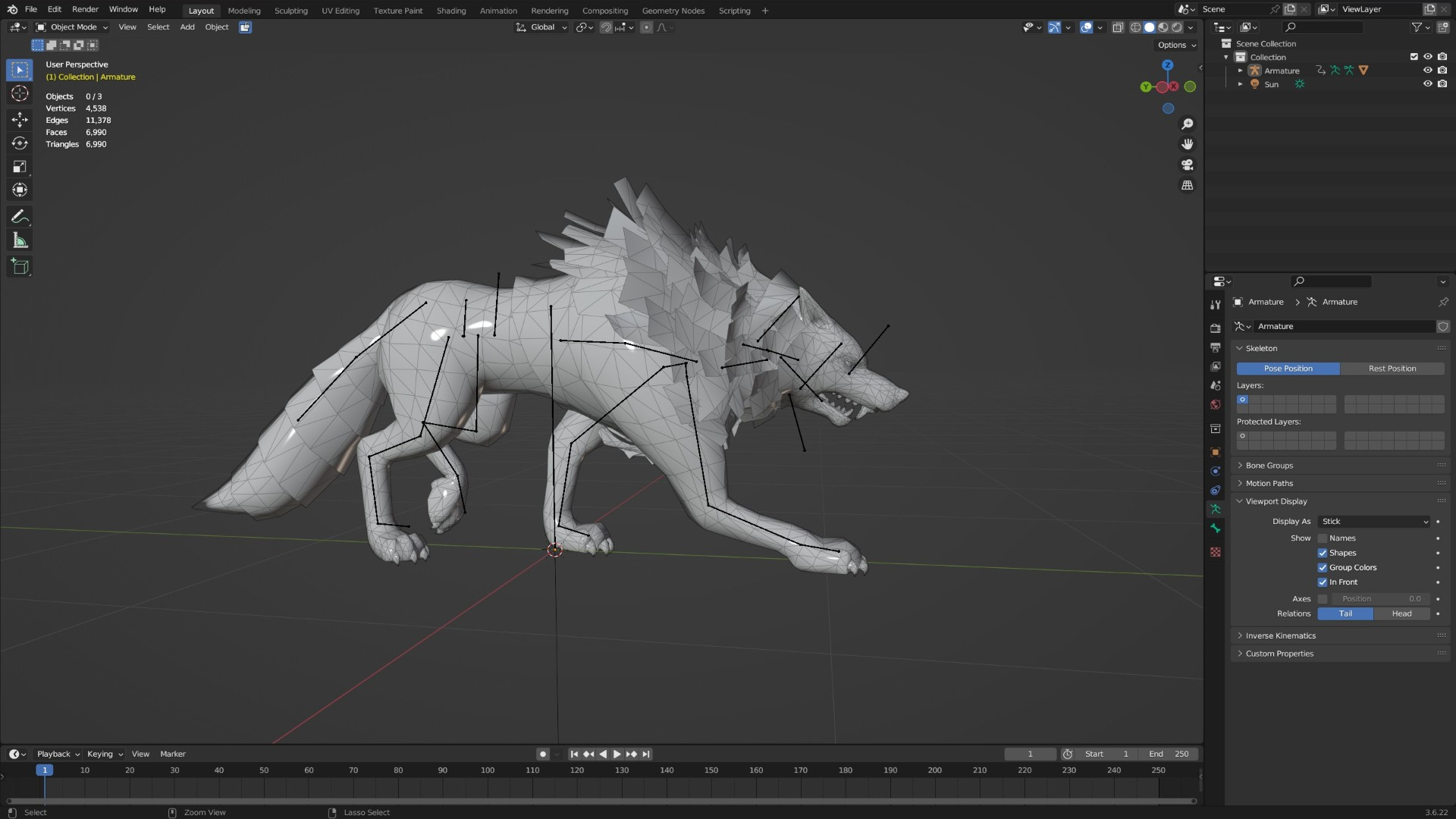Enable the Names checkbox
The width and height of the screenshot is (1456, 819).
[1323, 538]
